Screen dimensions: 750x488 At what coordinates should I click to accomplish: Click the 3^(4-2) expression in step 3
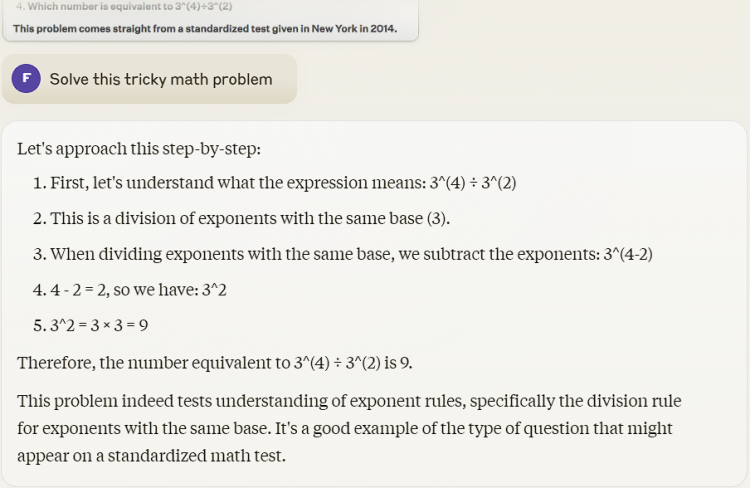click(x=628, y=254)
